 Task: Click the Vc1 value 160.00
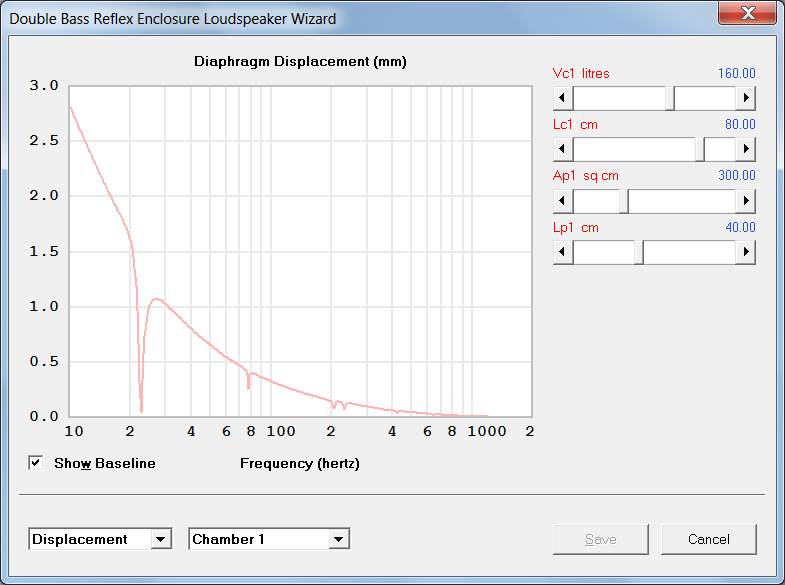pyautogui.click(x=736, y=73)
